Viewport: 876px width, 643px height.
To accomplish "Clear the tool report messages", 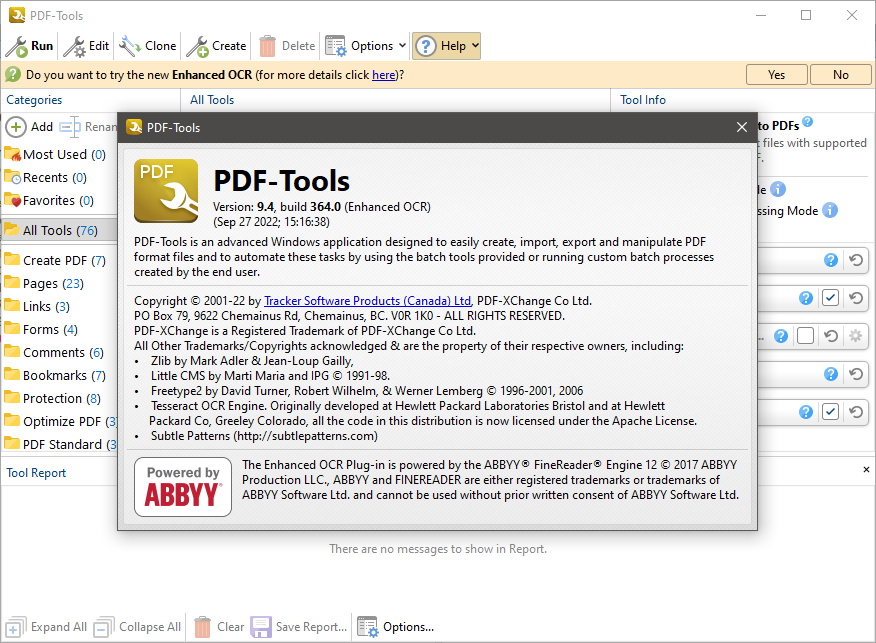I will (219, 627).
